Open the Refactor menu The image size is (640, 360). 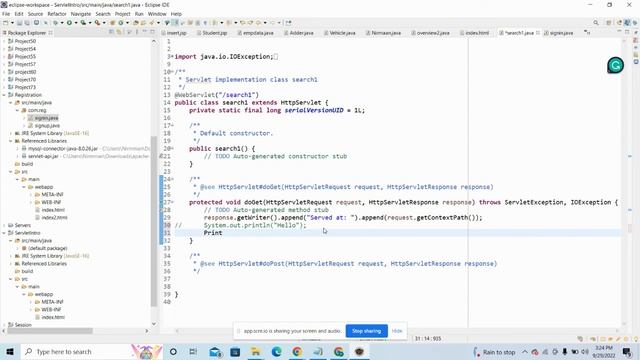click(57, 14)
